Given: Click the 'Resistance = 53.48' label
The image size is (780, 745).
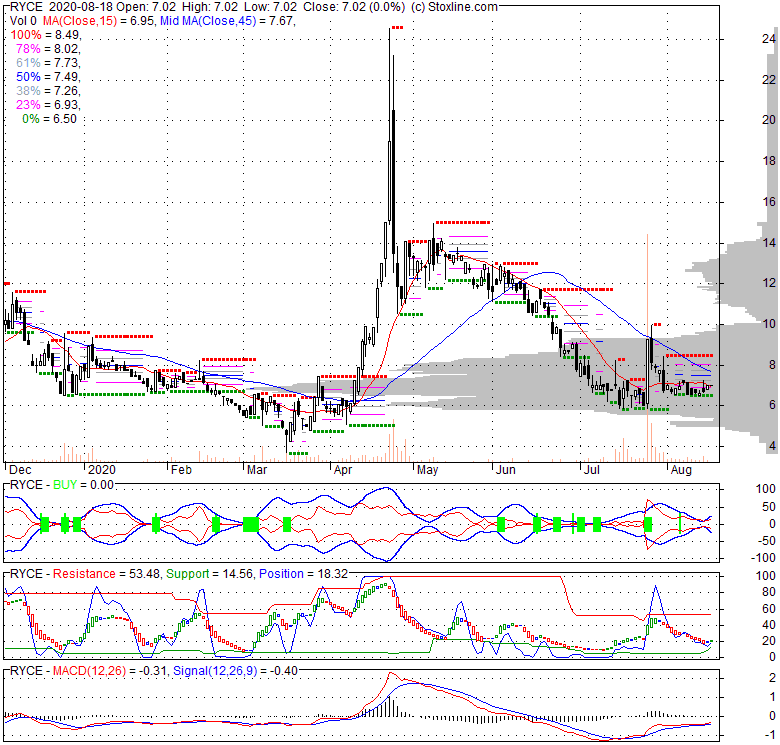Looking at the screenshot, I should (x=106, y=574).
